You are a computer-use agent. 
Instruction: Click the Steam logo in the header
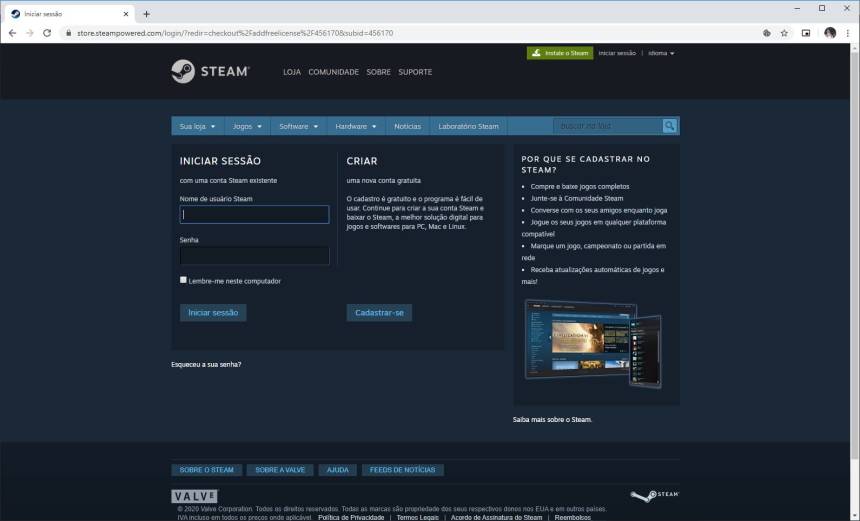(211, 71)
